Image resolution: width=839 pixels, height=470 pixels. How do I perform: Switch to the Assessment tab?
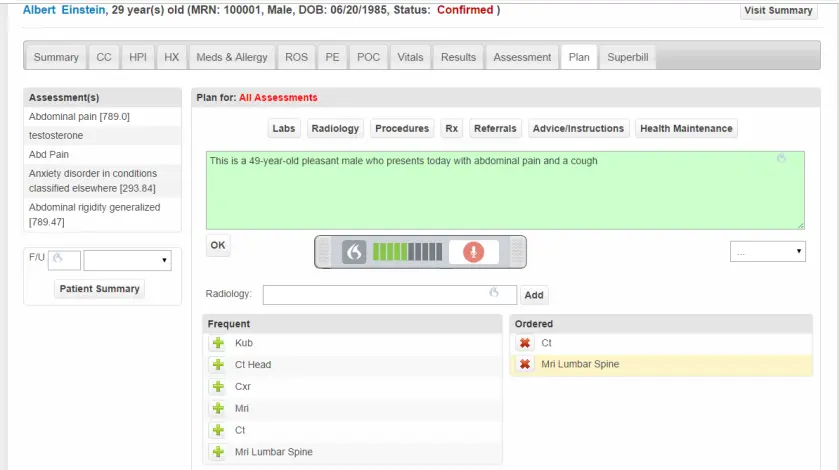pos(522,57)
